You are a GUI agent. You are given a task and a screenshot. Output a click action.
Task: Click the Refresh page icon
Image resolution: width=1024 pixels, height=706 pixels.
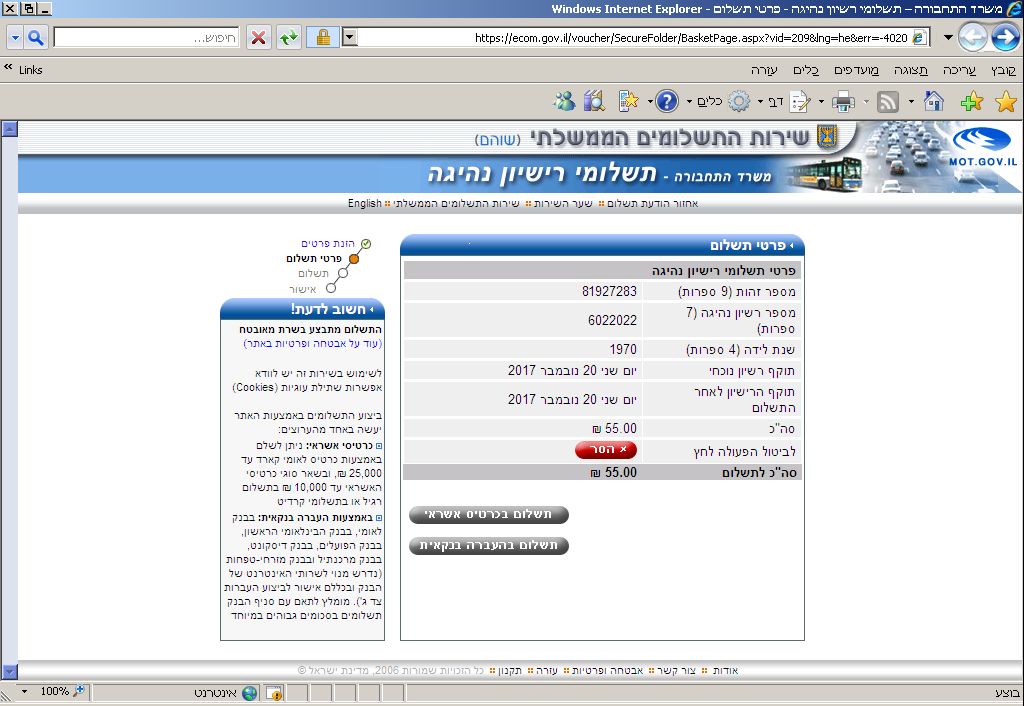coord(289,38)
